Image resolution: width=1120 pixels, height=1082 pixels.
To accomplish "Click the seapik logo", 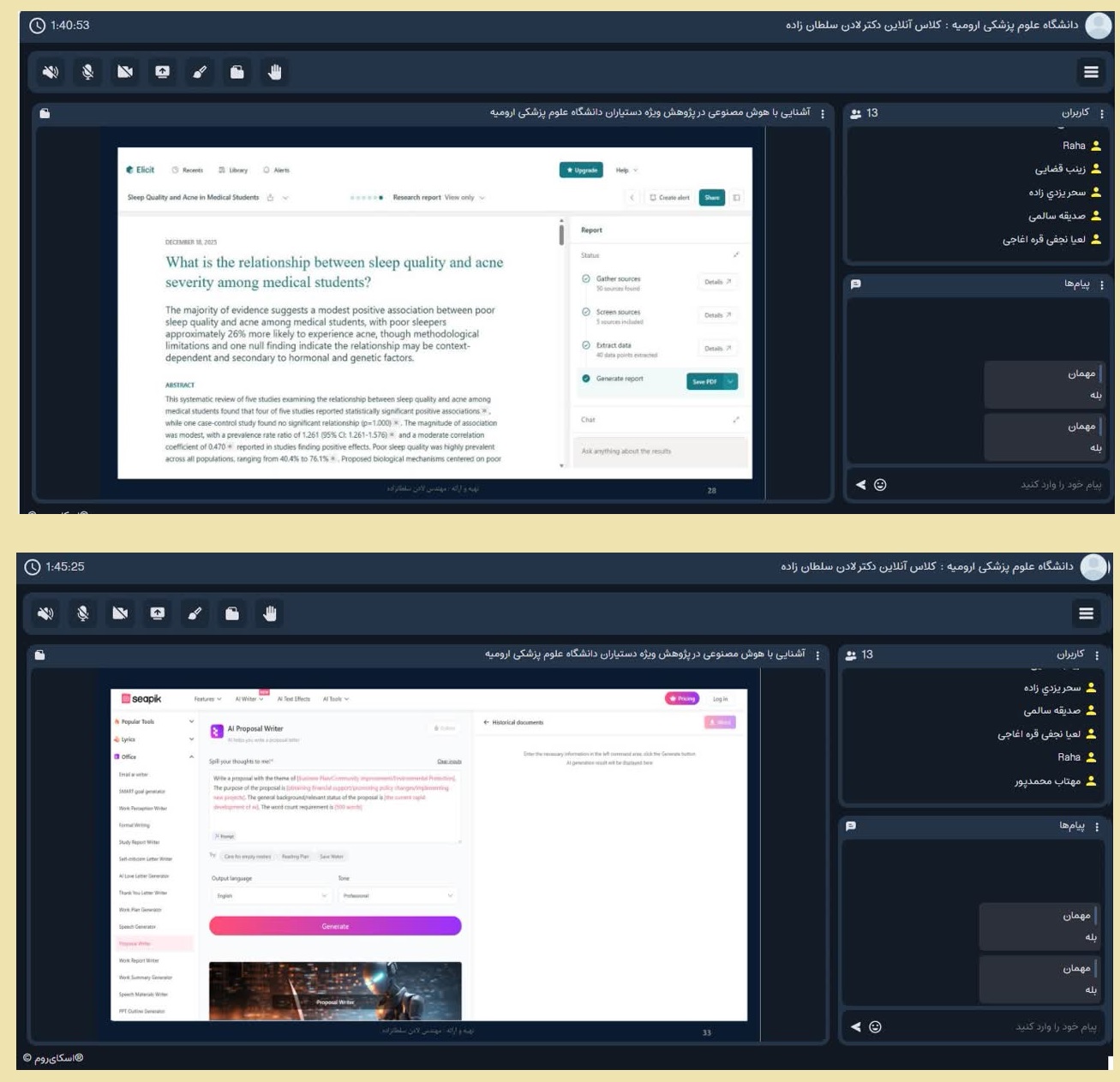I will [x=141, y=699].
